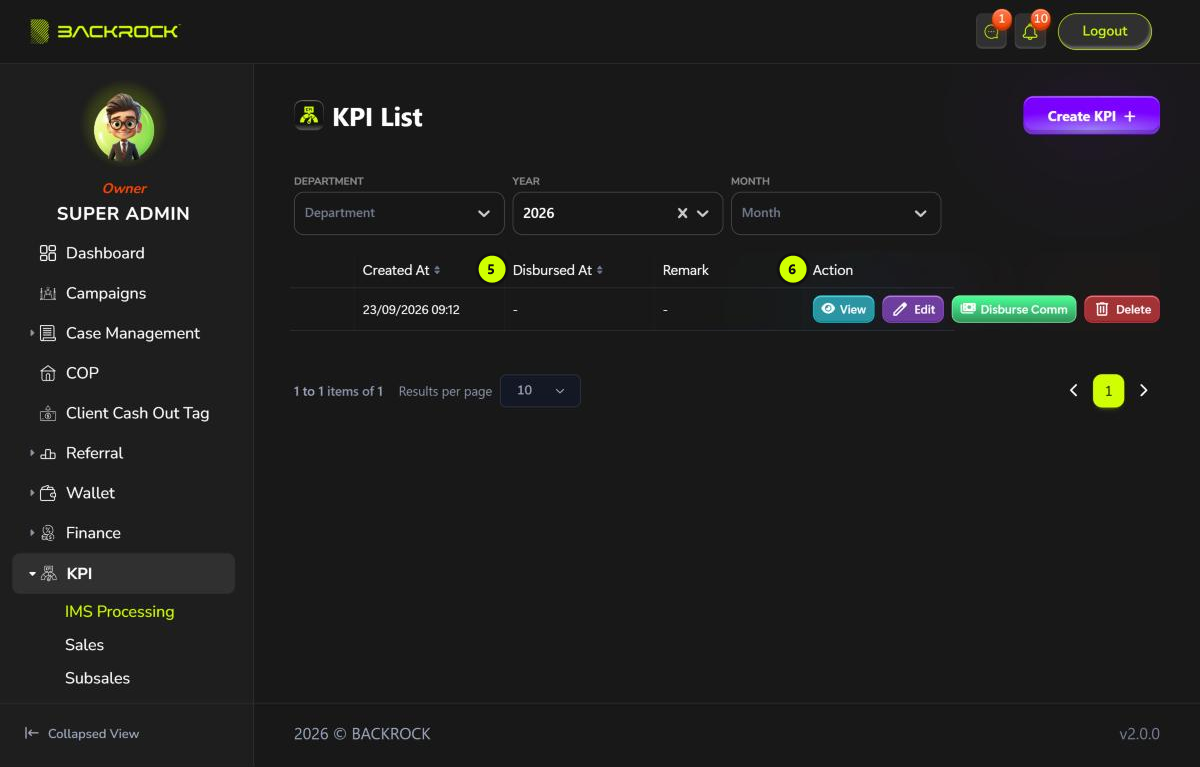Go to the previous page arrow
Viewport: 1200px width, 767px height.
1074,391
